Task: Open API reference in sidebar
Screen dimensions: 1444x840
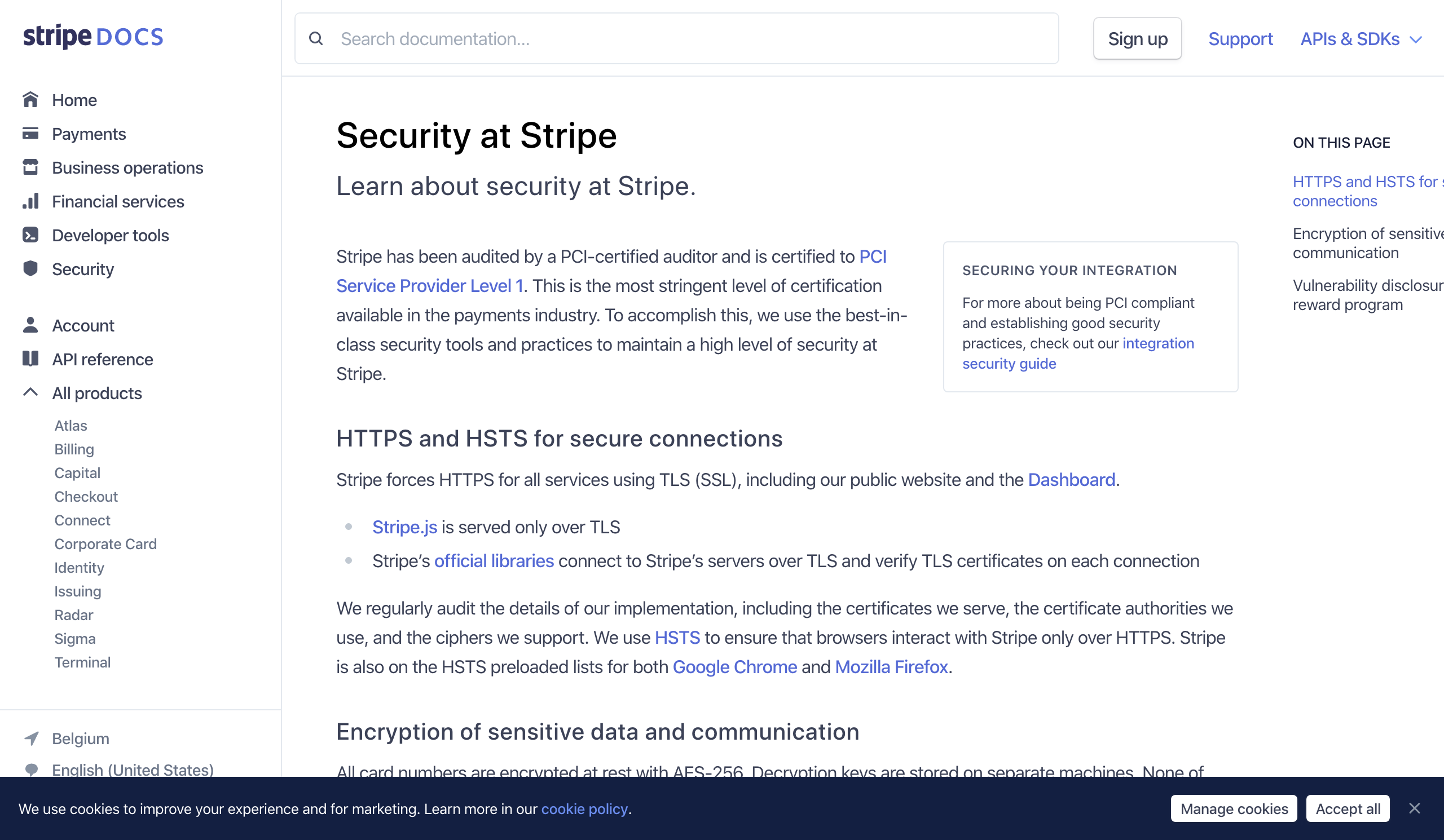Action: tap(103, 359)
